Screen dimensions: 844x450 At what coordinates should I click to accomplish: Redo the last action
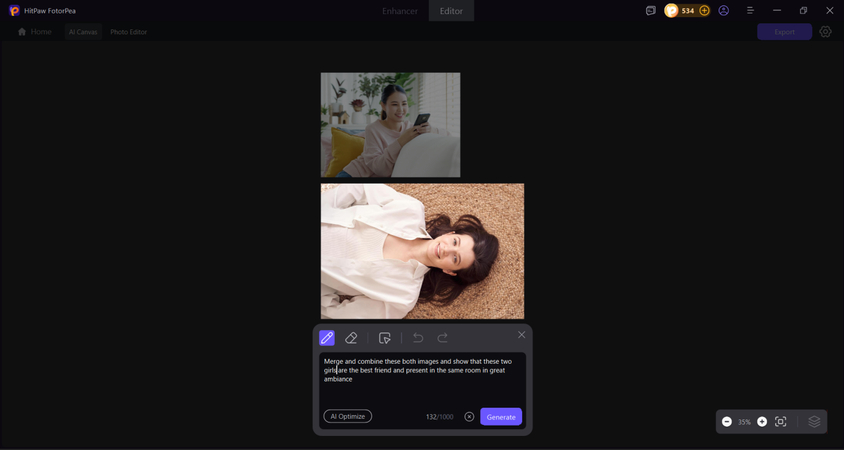(442, 338)
